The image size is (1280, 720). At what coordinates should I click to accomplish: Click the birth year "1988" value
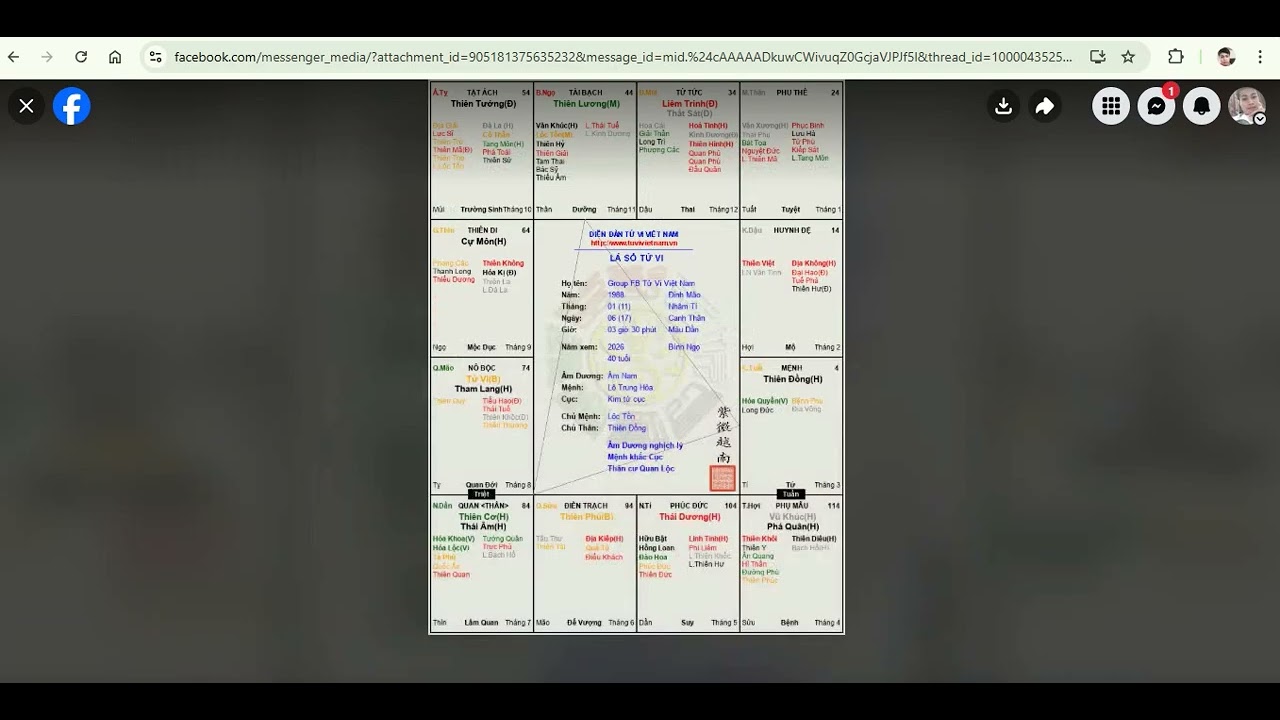[x=616, y=295]
